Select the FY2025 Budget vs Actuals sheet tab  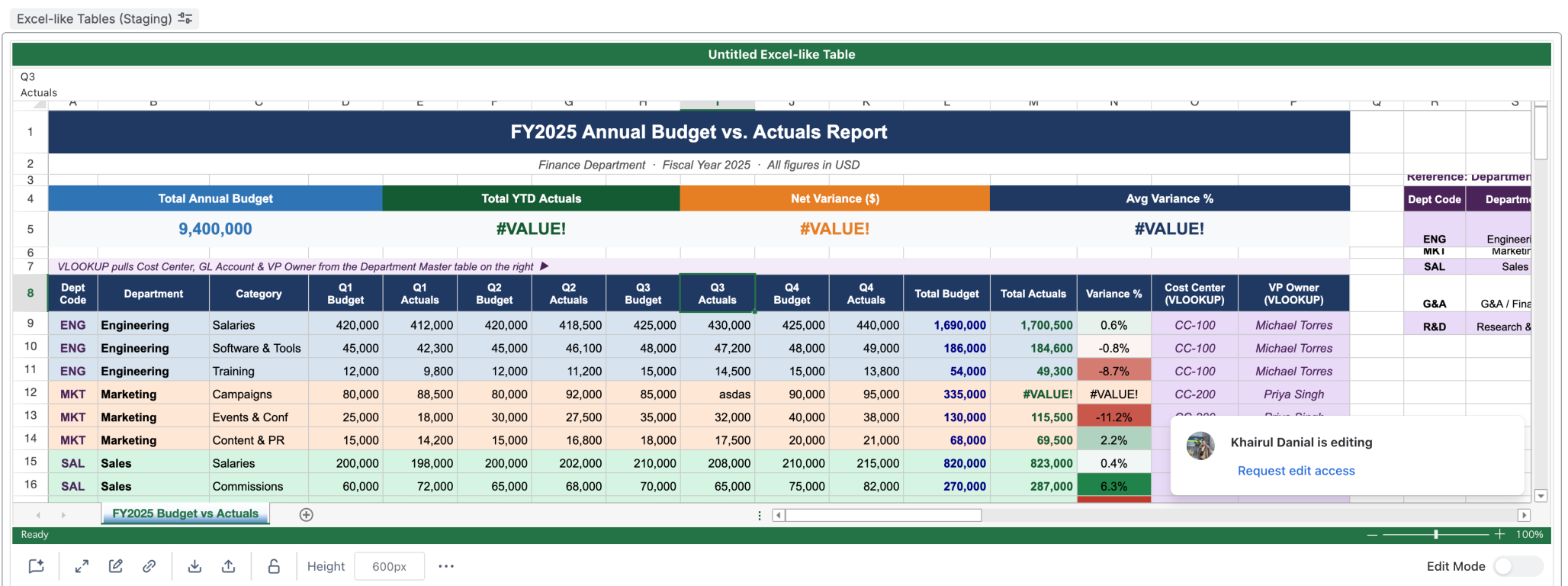pos(185,514)
